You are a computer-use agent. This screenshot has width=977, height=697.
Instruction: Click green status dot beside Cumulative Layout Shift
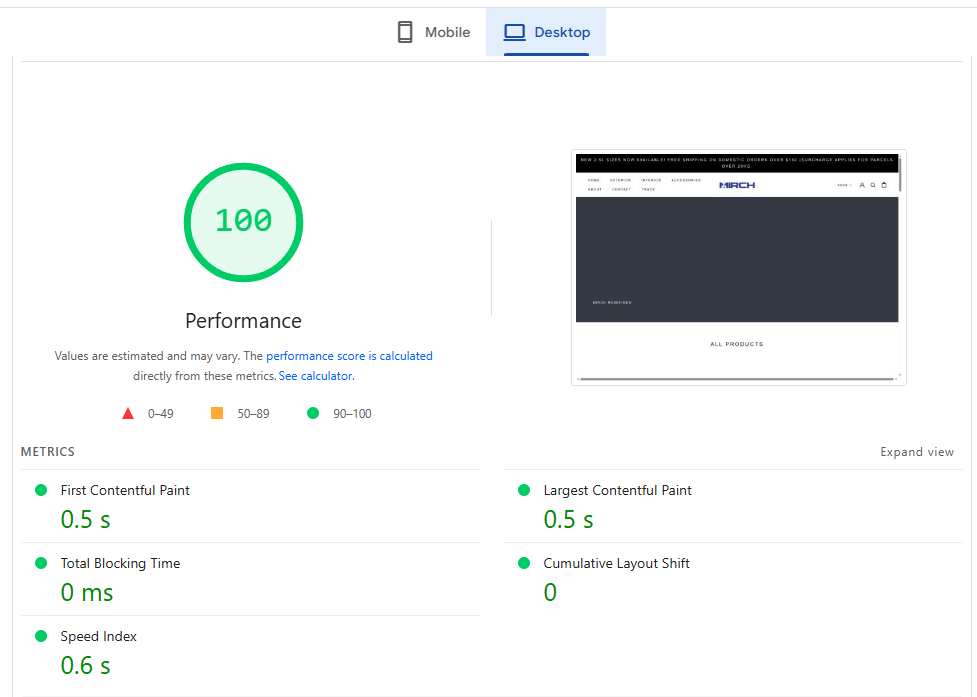point(524,563)
